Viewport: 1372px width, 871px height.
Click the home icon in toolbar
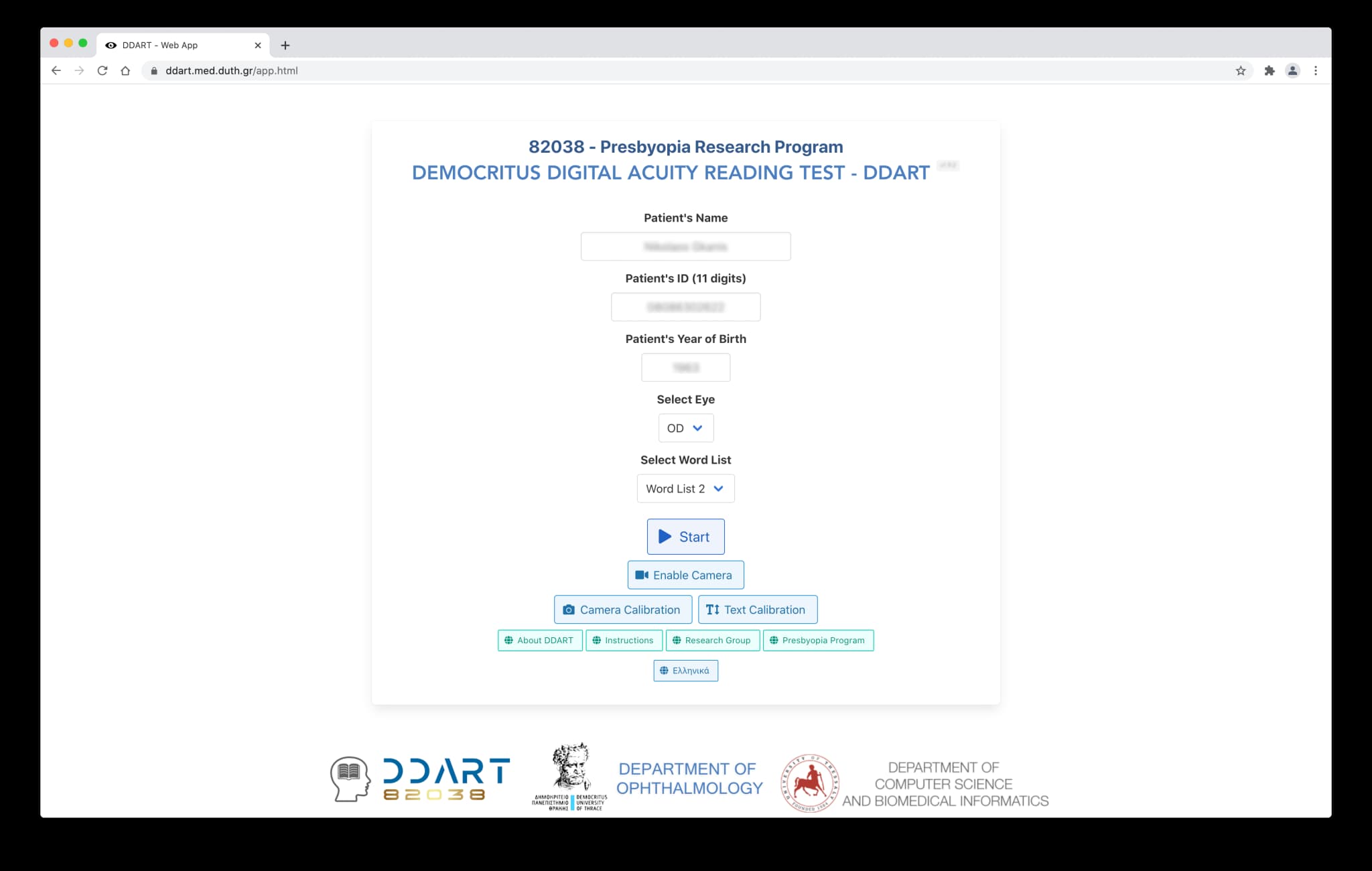pos(125,70)
